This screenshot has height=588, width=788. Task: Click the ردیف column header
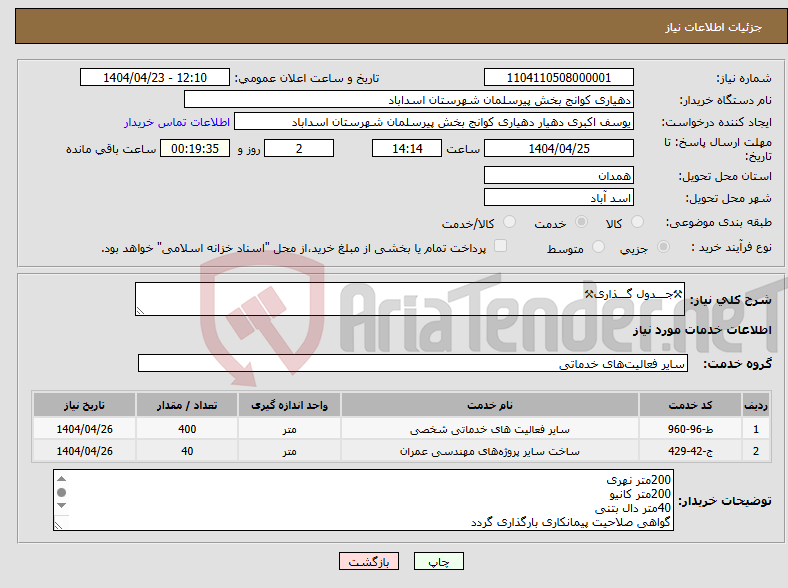tap(756, 405)
